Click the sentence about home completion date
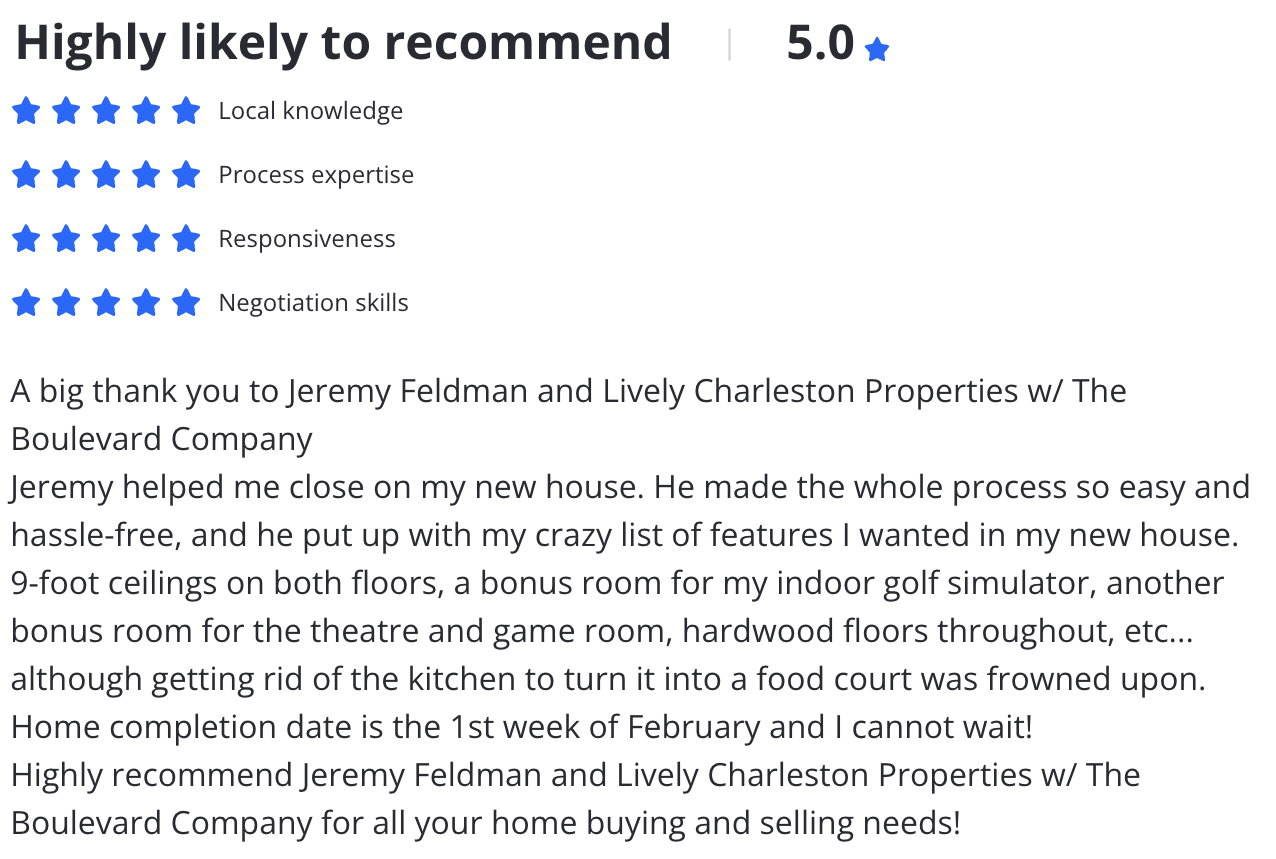This screenshot has height=859, width=1276. tap(521, 727)
